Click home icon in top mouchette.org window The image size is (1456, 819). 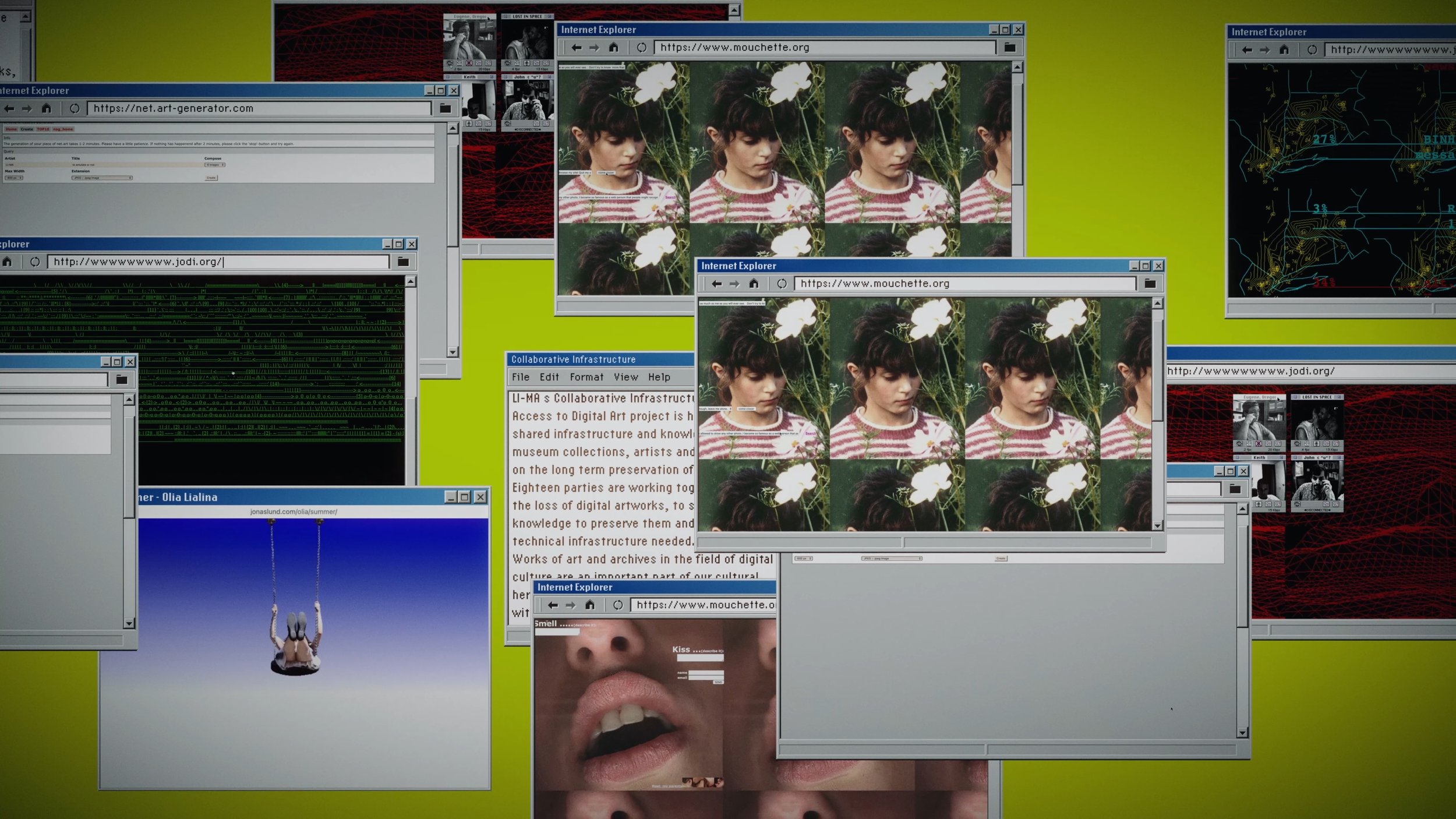coord(613,47)
